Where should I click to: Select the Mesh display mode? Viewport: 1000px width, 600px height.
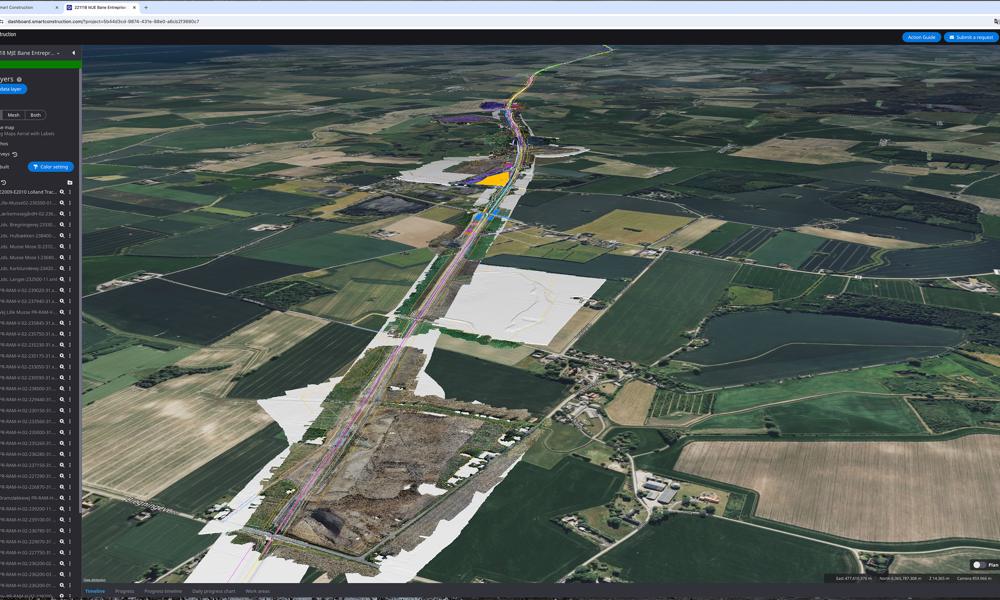(13, 113)
